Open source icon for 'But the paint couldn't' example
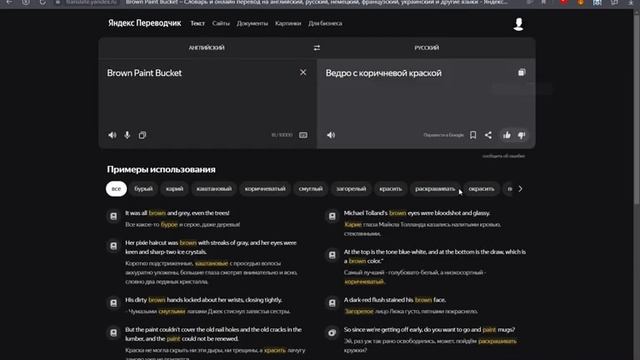The image size is (640, 360). (113, 333)
